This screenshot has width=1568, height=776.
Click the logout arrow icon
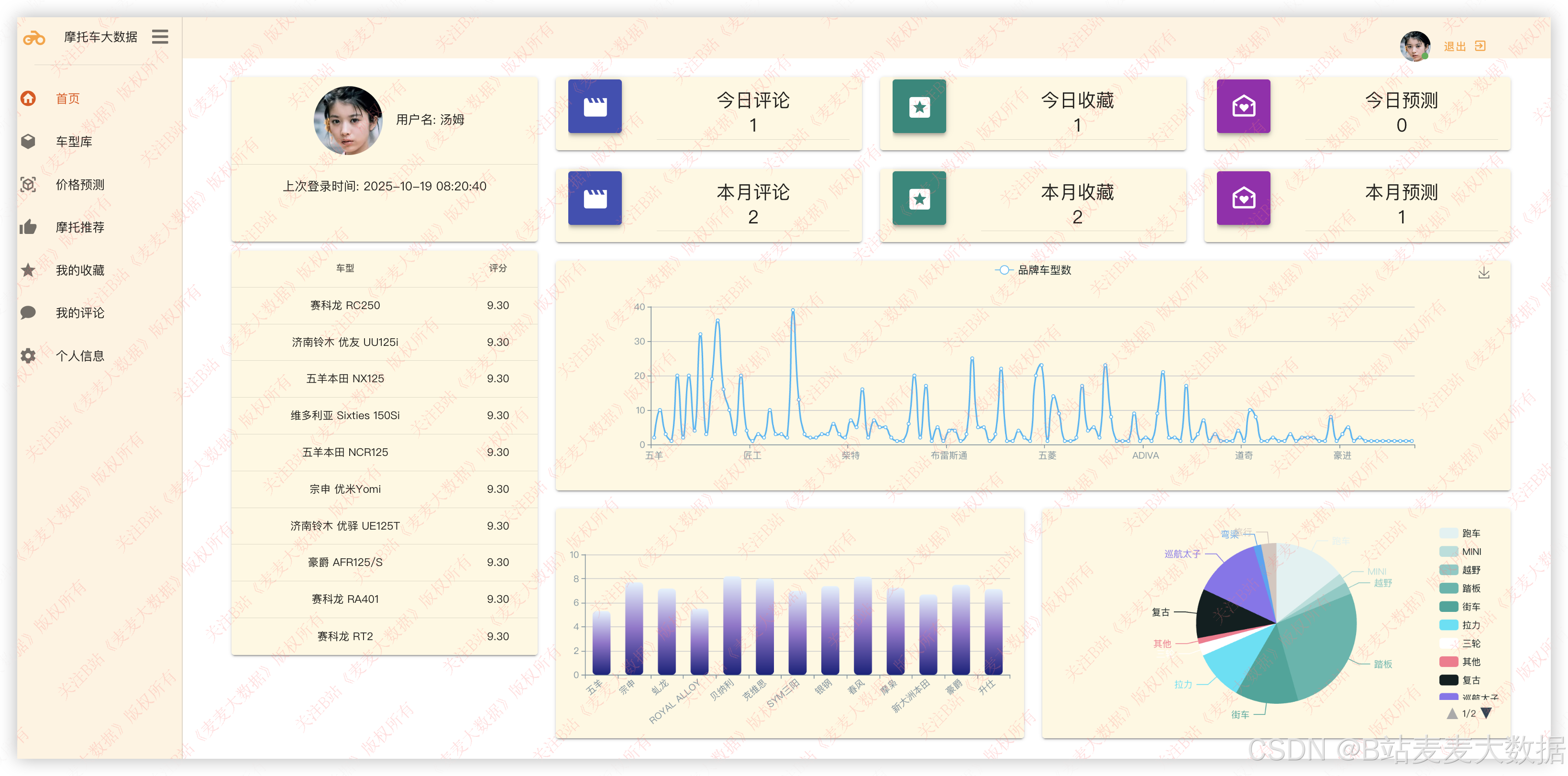1480,46
